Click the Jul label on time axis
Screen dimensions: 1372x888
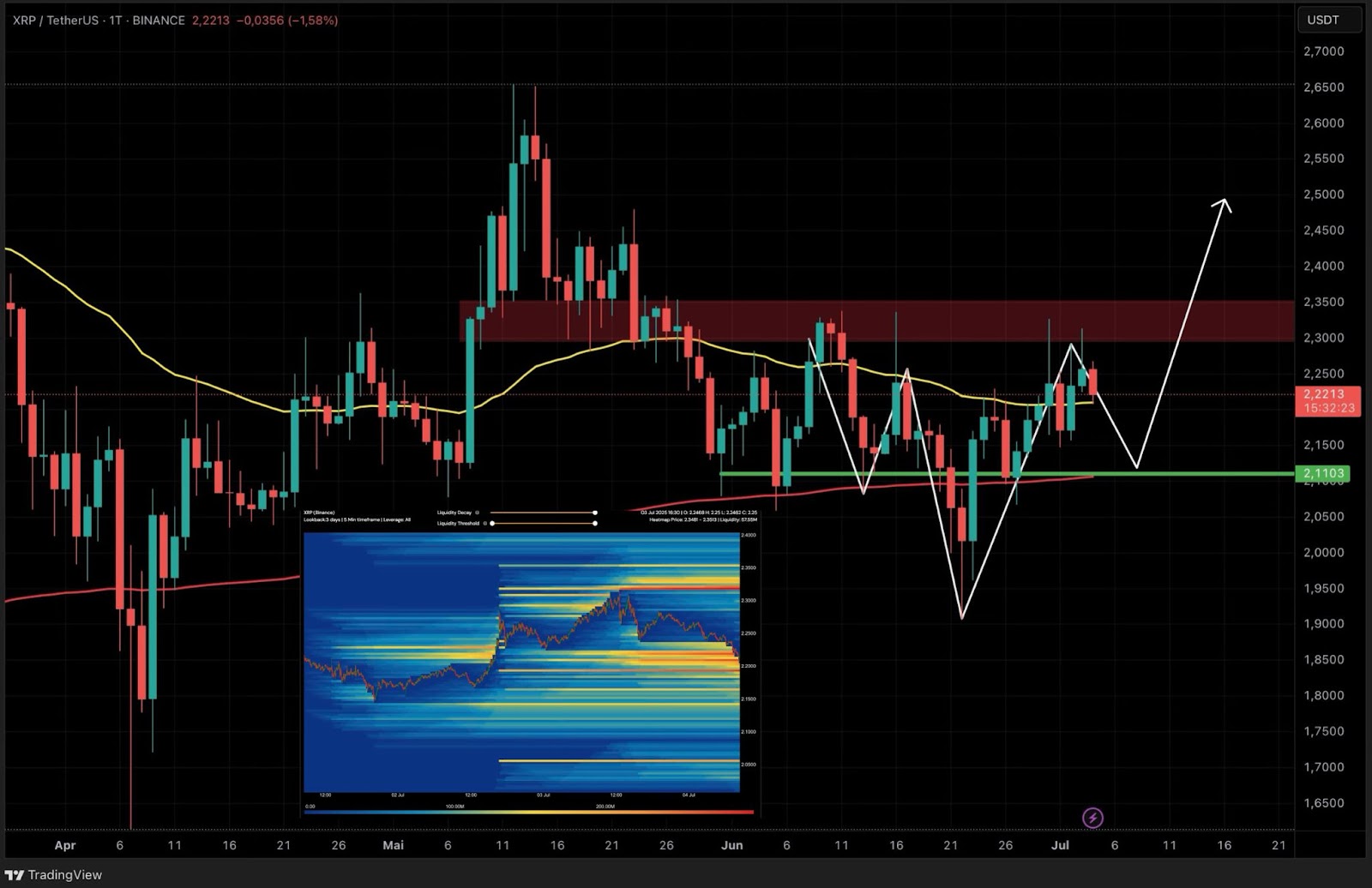(1060, 845)
